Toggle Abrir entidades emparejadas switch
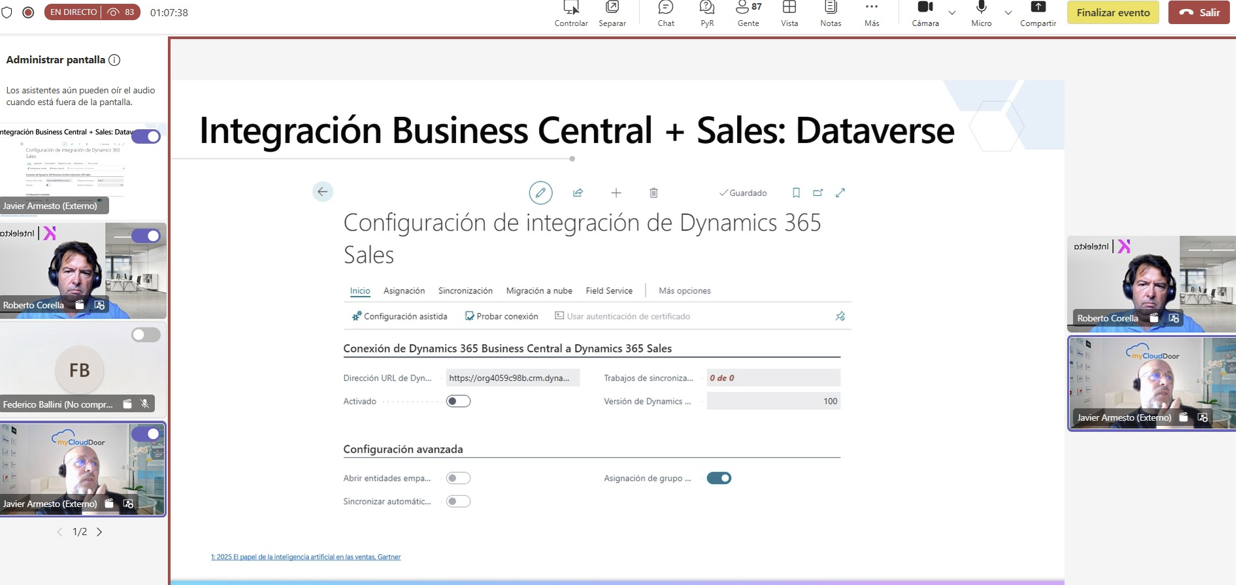The width and height of the screenshot is (1236, 585). click(458, 478)
